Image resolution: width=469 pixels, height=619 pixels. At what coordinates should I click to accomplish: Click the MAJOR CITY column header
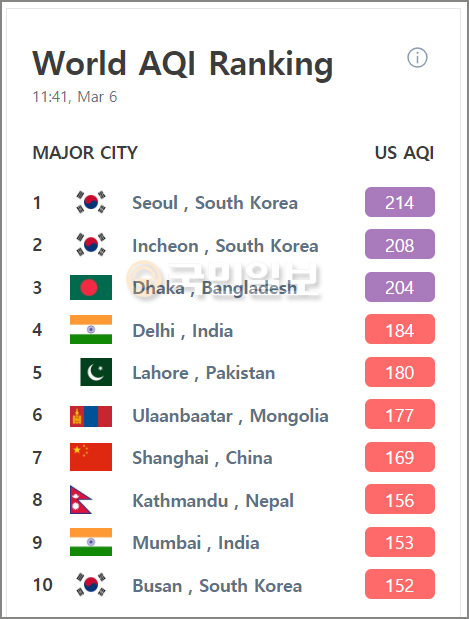[x=85, y=153]
